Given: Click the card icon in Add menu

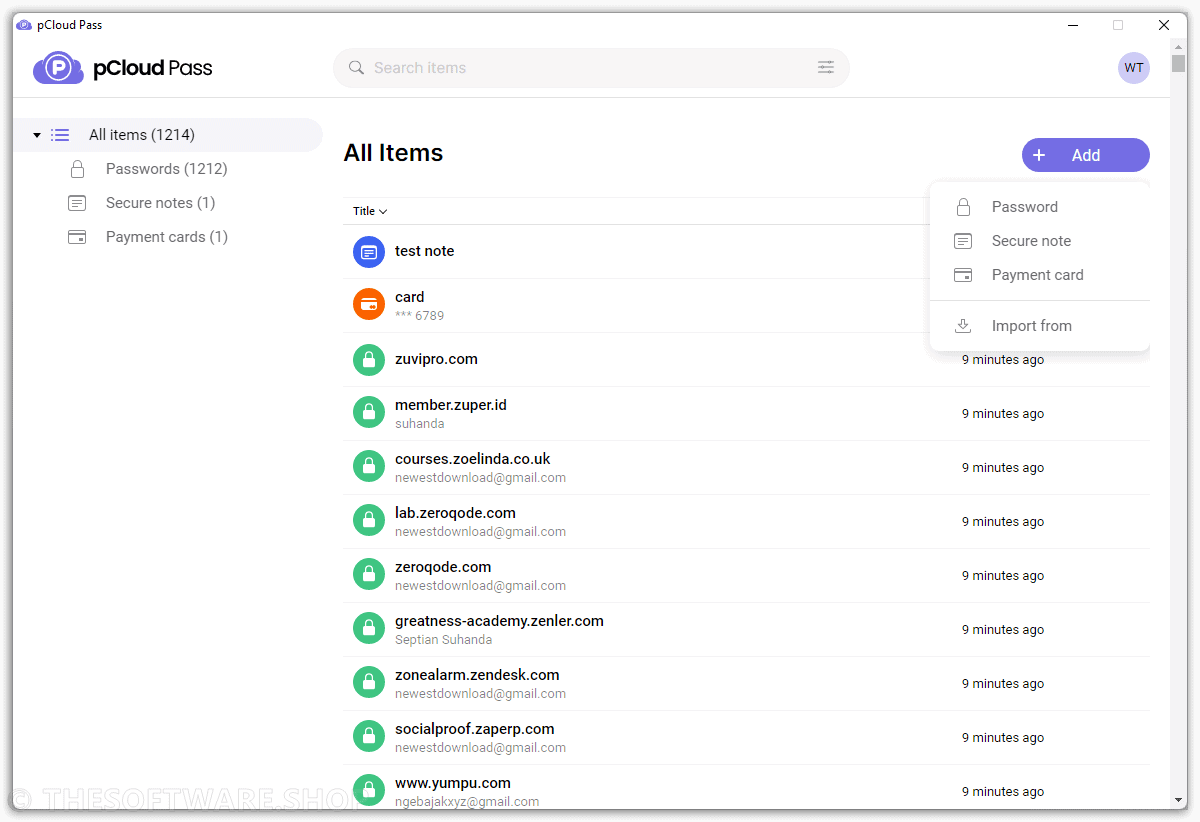Looking at the screenshot, I should 963,275.
